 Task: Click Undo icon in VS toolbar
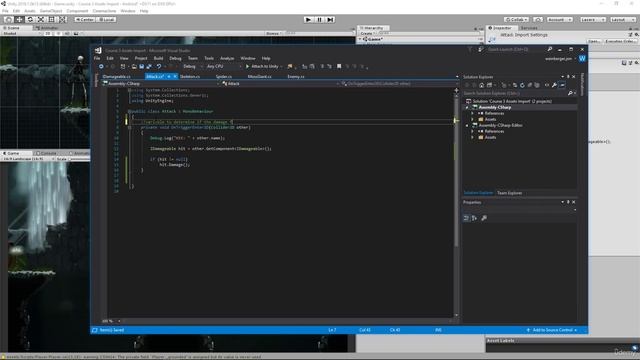159,66
